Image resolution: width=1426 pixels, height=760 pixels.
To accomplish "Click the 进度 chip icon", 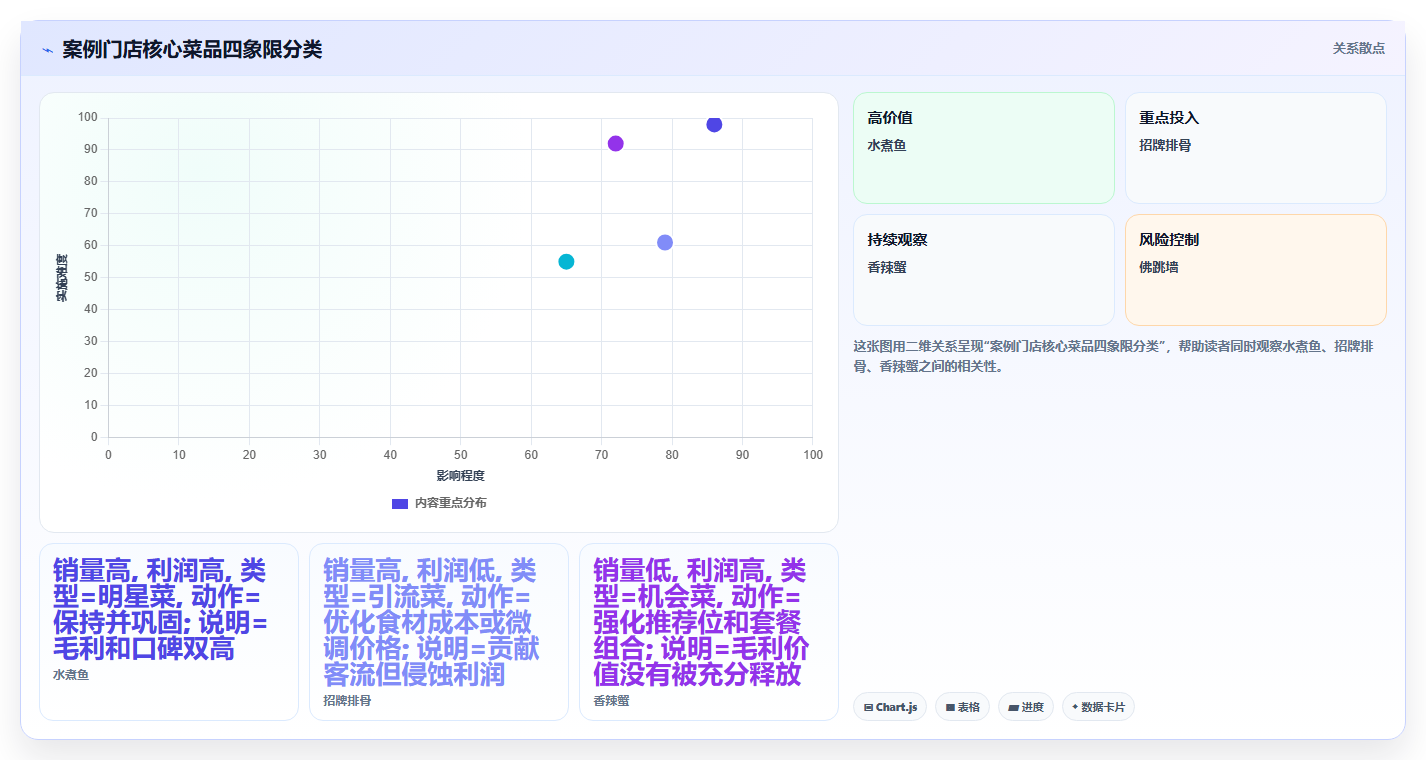I will (x=1013, y=707).
